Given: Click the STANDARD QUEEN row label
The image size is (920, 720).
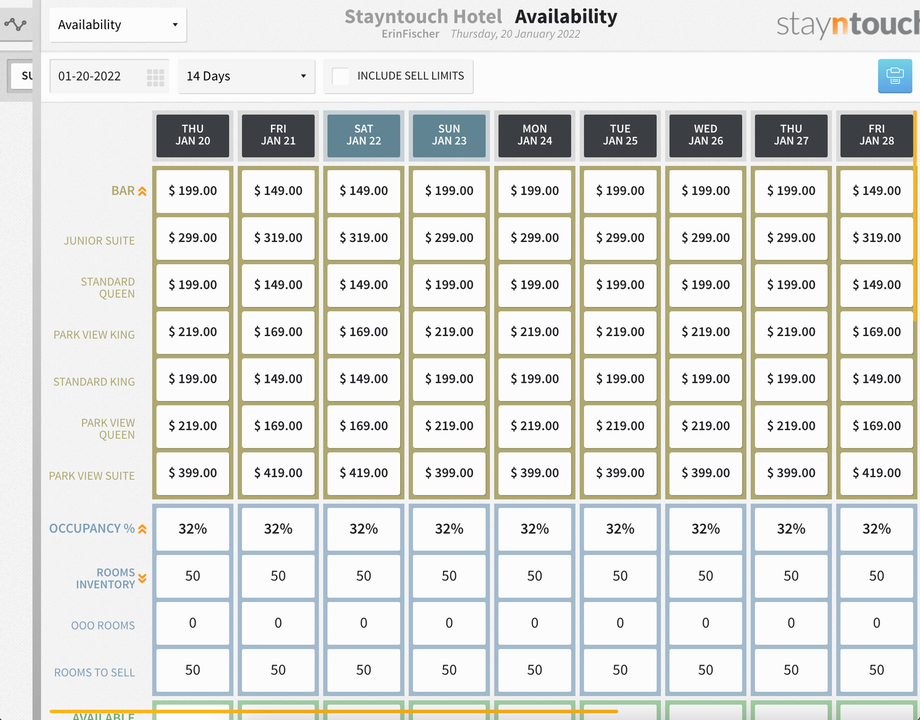Looking at the screenshot, I should click(x=108, y=288).
